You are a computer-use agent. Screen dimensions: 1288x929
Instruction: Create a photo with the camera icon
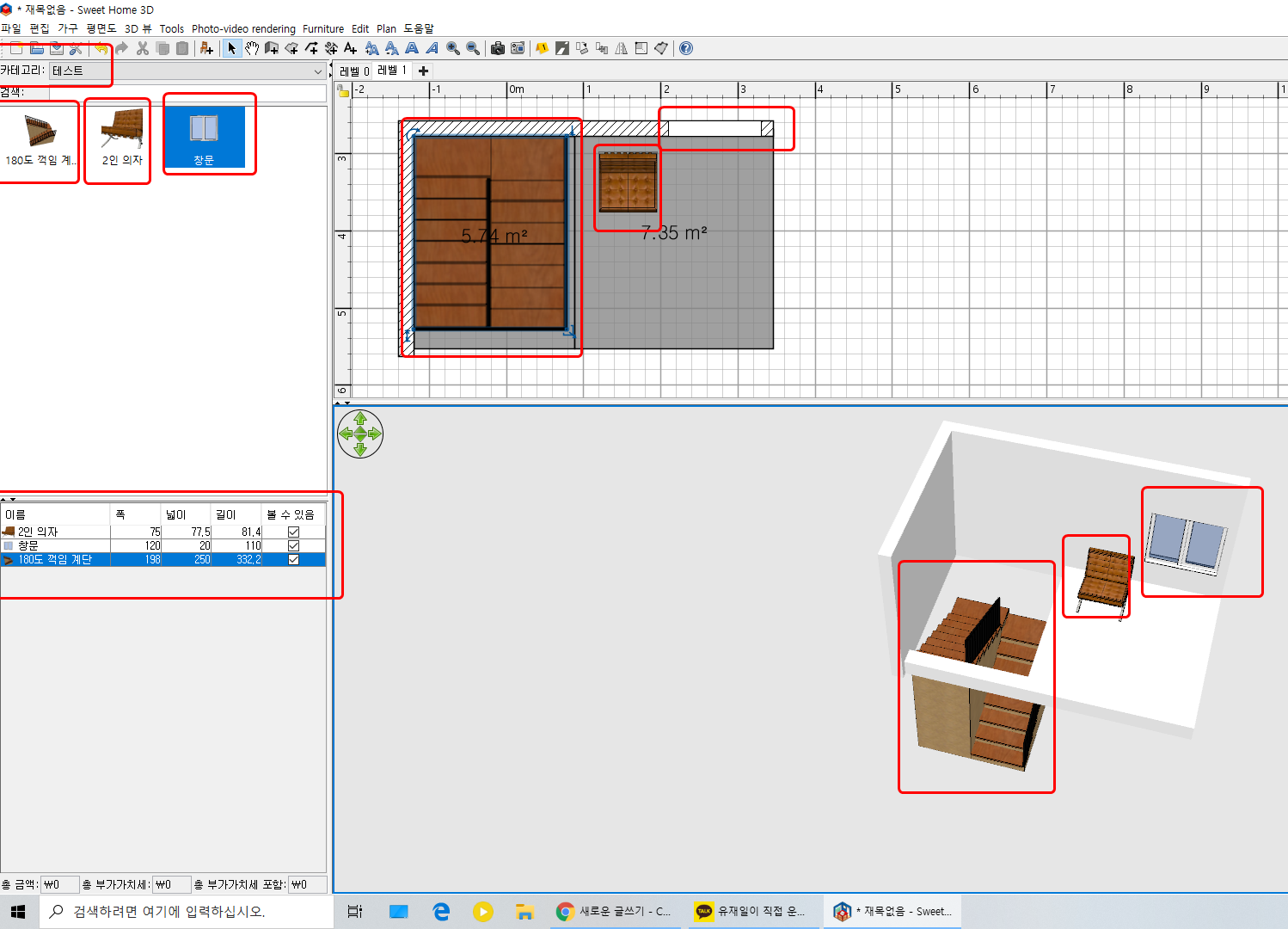[497, 48]
